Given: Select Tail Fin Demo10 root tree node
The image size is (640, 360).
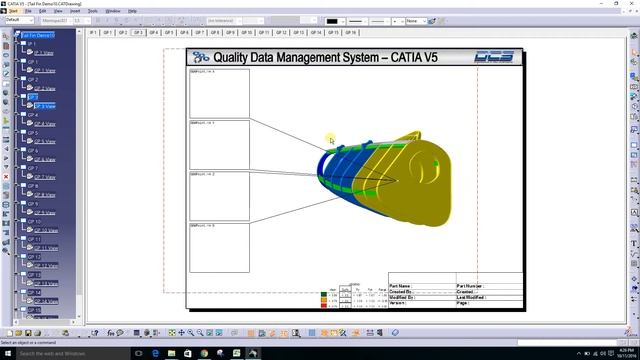Looking at the screenshot, I should [x=38, y=36].
